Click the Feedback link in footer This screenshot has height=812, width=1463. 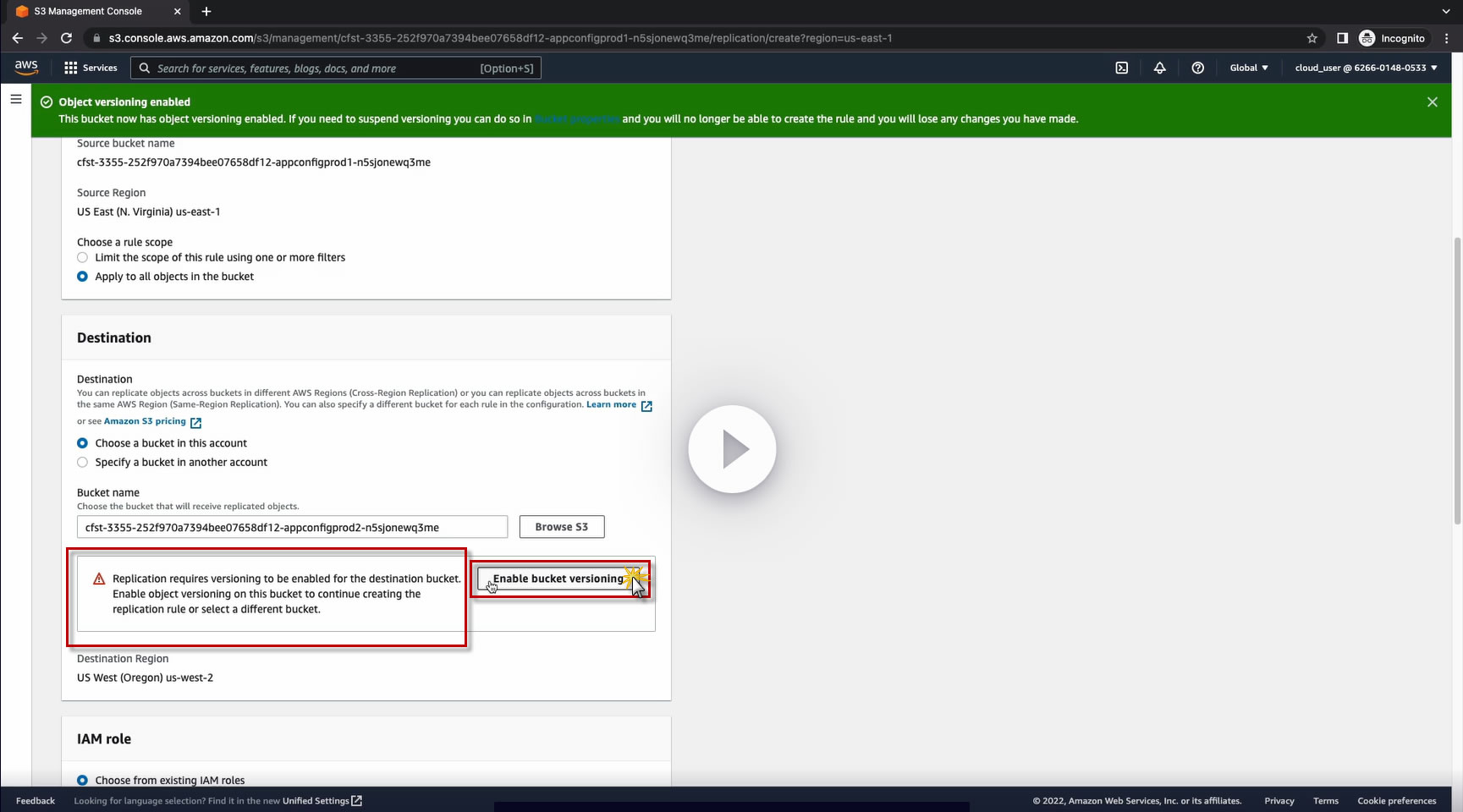(36, 801)
